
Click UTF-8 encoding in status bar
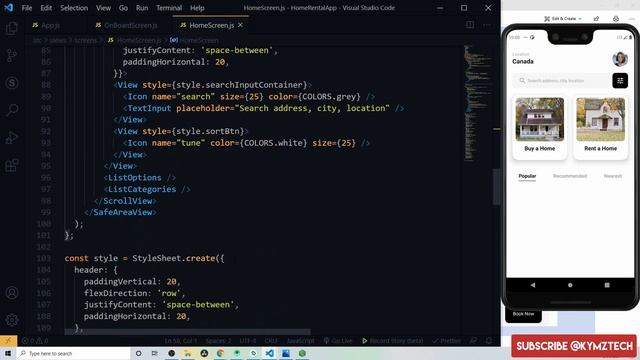coord(248,340)
